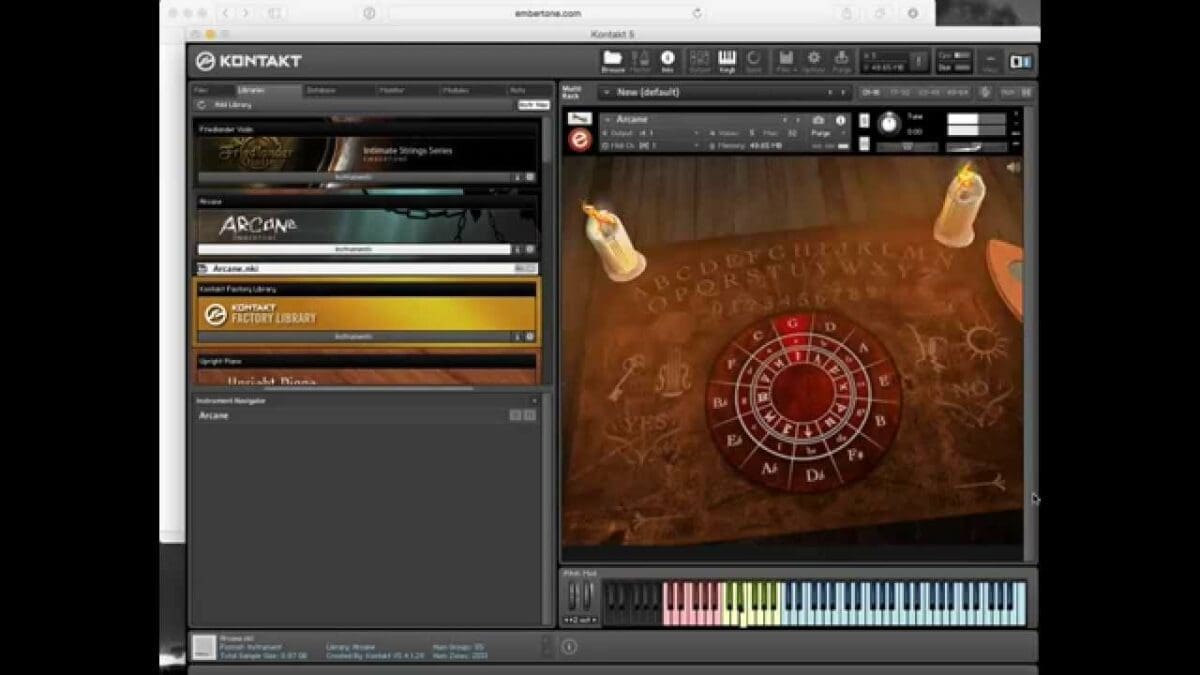1200x675 pixels.
Task: Select G segment on chord wheel
Action: point(794,322)
